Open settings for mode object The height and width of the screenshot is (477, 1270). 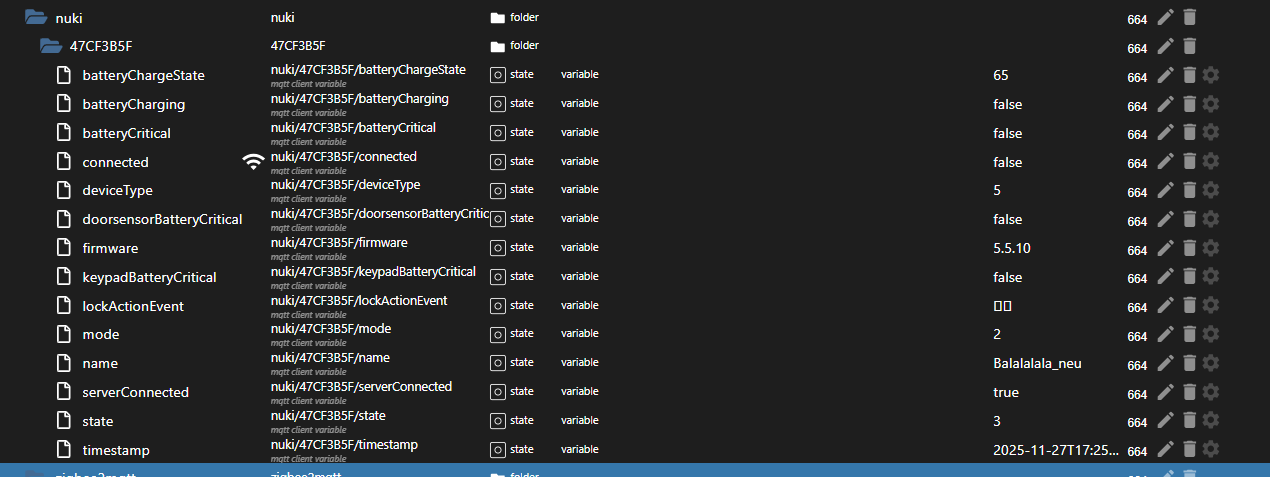[1211, 334]
